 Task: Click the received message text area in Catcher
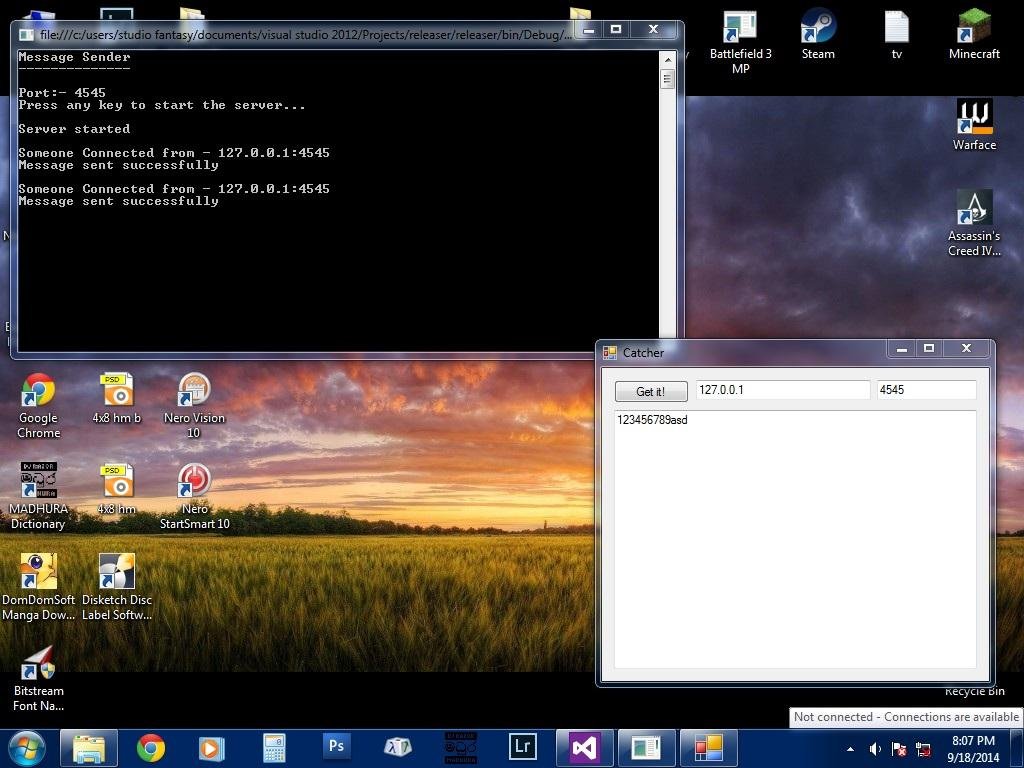(x=795, y=539)
